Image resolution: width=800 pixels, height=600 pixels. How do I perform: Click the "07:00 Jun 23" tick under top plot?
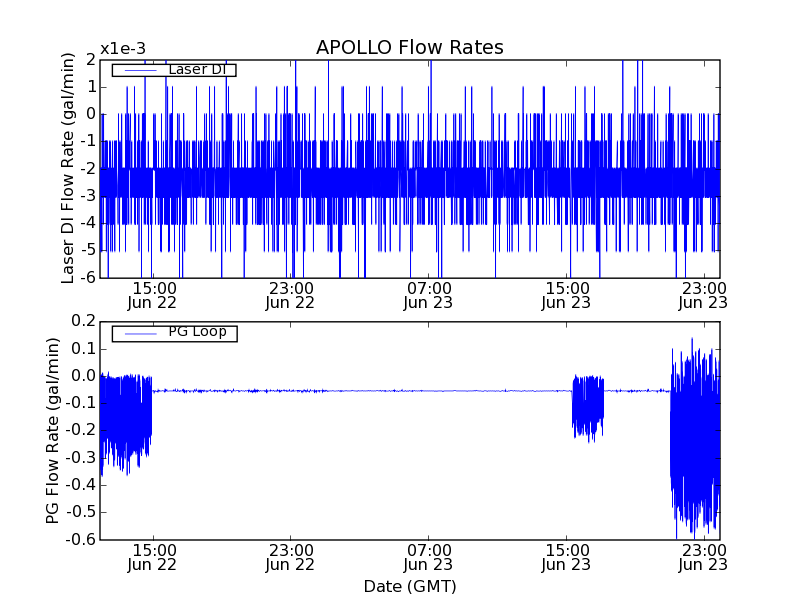point(429,294)
